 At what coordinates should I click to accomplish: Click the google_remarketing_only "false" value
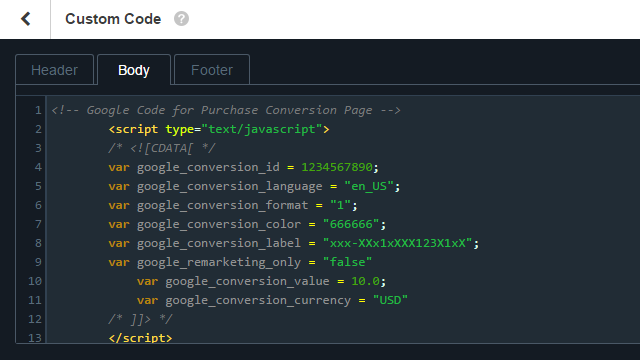pyautogui.click(x=347, y=262)
